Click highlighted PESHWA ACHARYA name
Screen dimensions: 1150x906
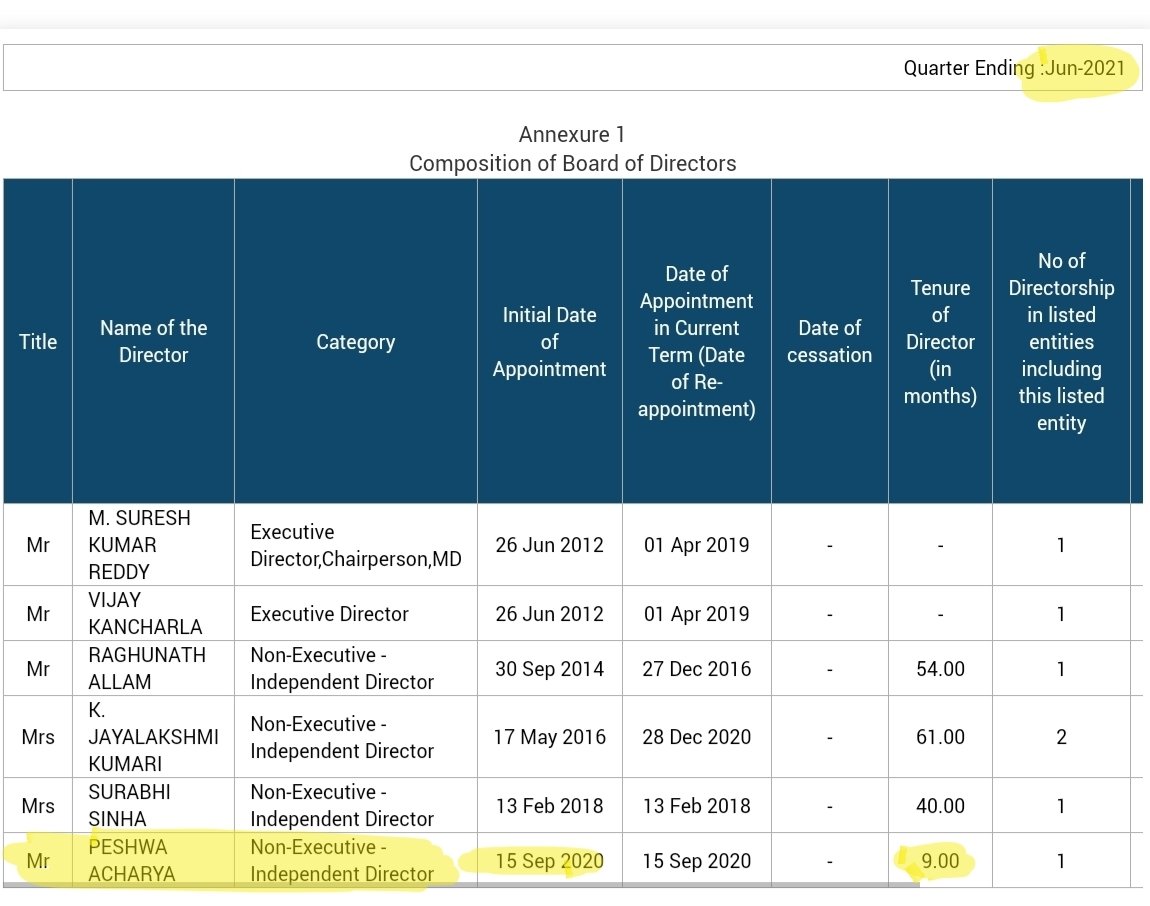[132, 861]
